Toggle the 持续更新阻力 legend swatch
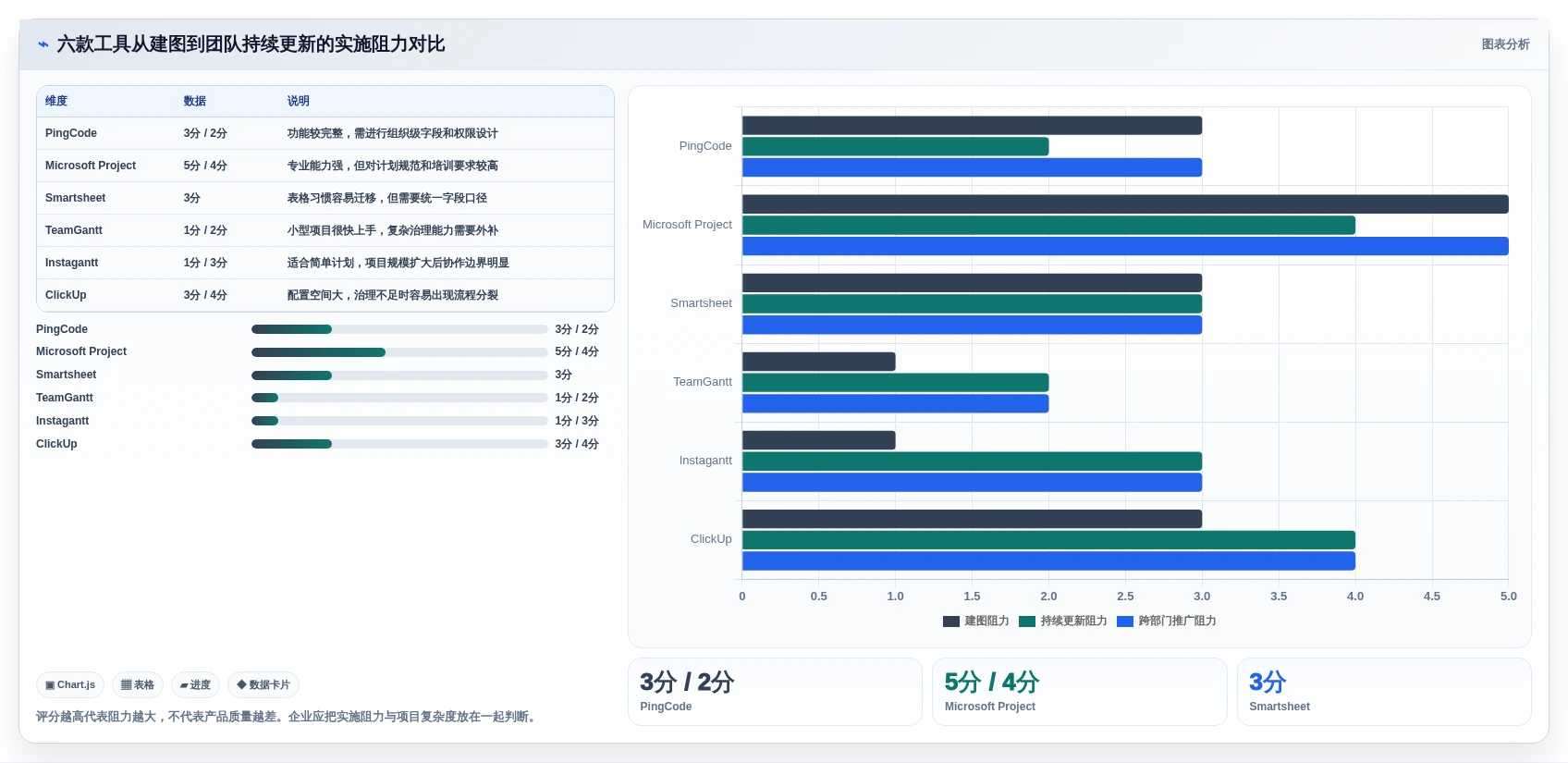 pos(1027,621)
